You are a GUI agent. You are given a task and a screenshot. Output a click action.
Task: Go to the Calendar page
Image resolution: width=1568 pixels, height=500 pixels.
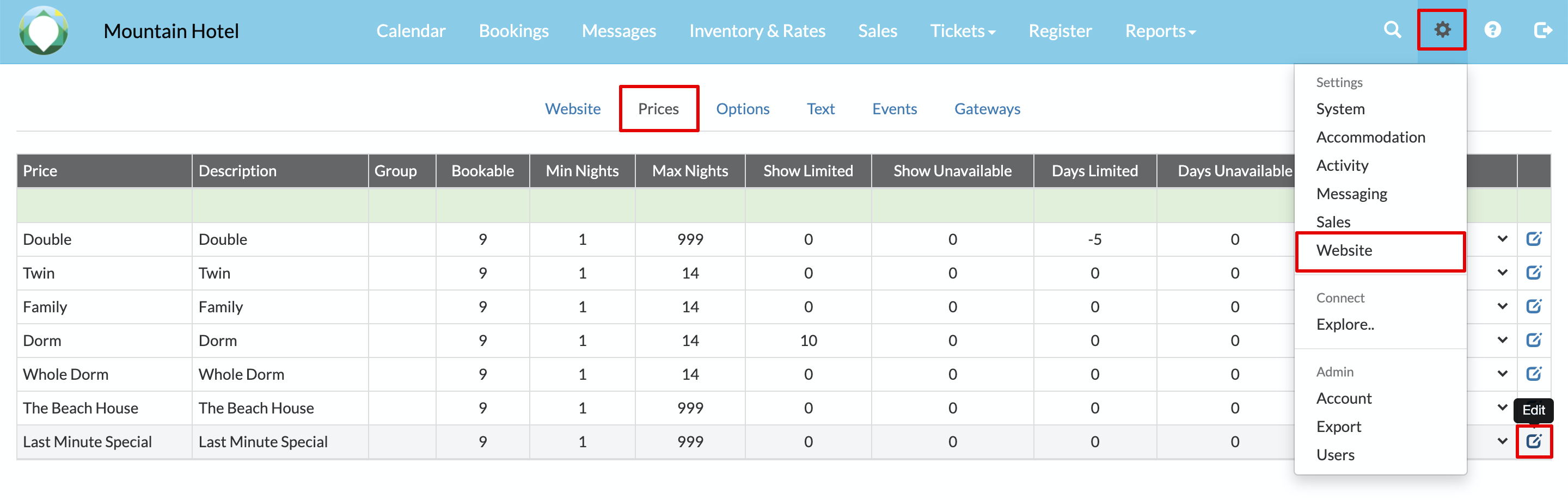(411, 31)
